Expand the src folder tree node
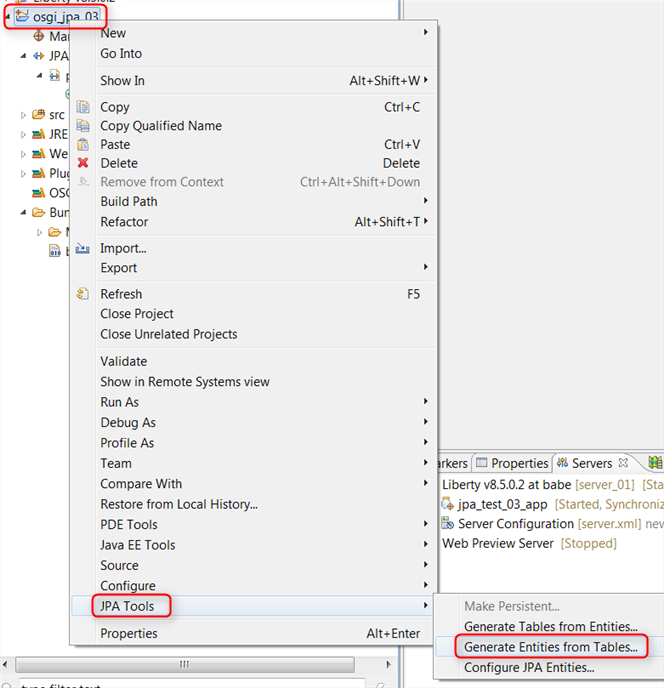Screen dimensions: 664x688 (23, 115)
